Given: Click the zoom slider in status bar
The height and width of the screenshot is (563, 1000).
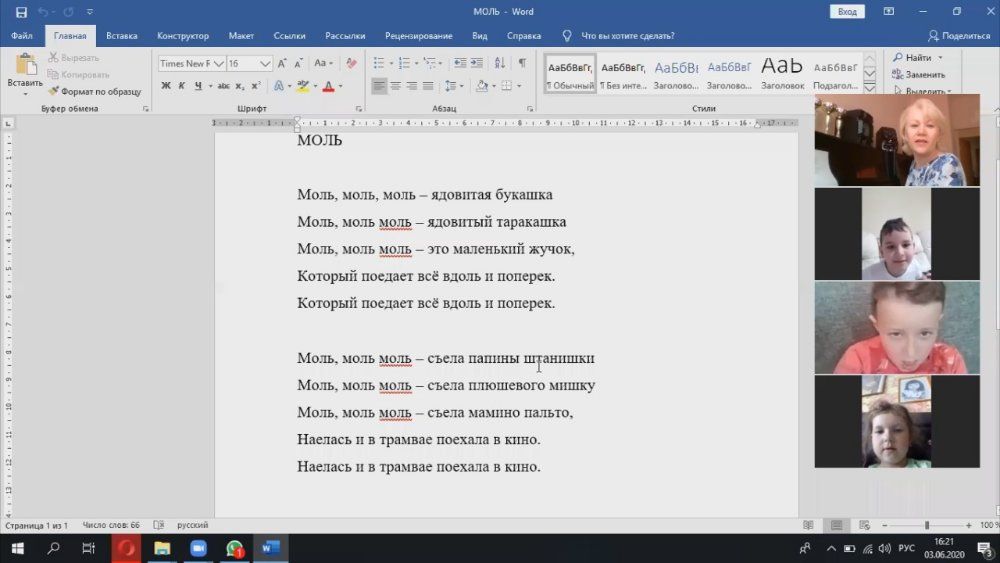Looking at the screenshot, I should [x=926, y=525].
